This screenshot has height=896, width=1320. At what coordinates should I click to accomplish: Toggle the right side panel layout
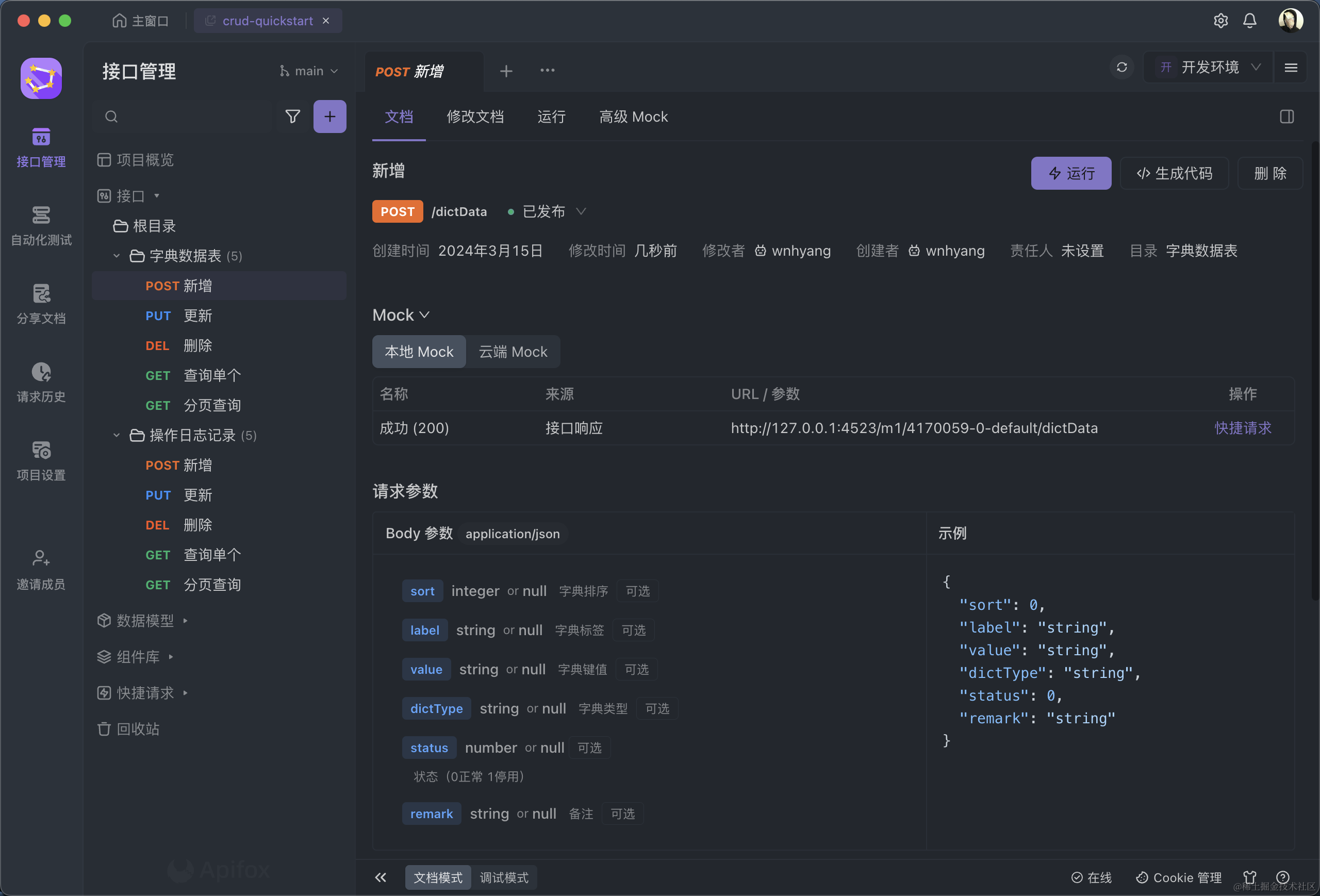click(x=1287, y=117)
